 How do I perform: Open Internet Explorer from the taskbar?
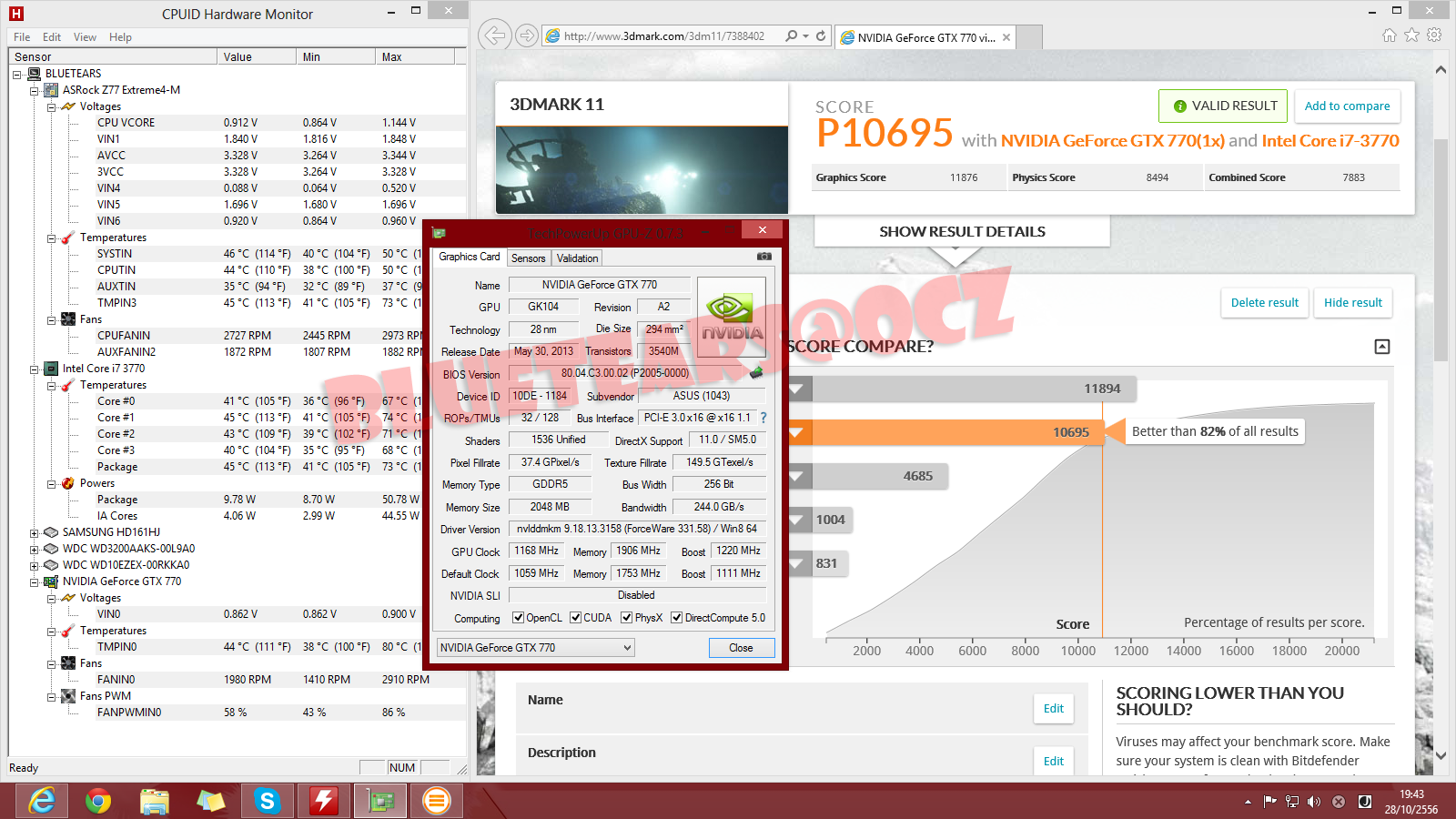point(42,801)
